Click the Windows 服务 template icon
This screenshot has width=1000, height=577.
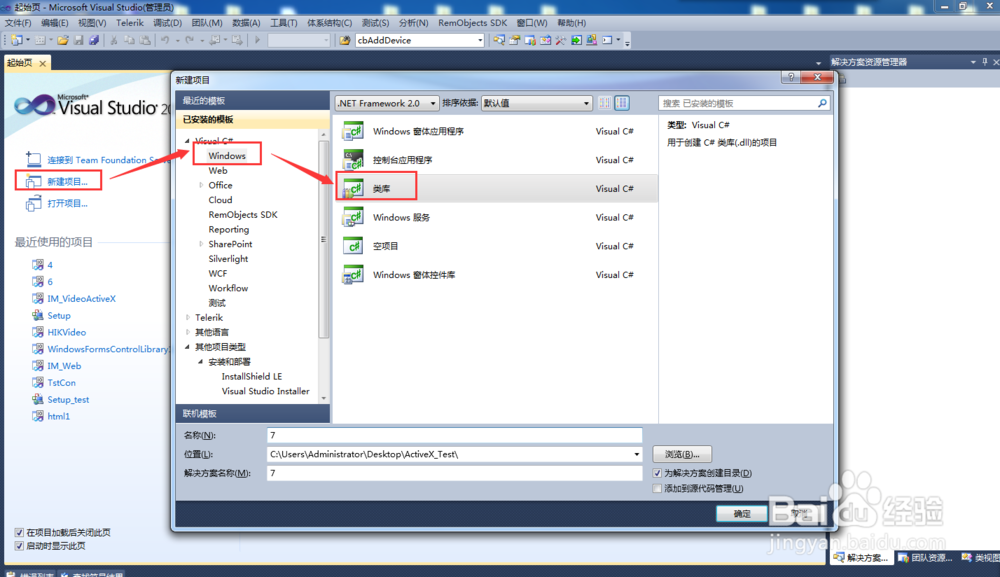[x=353, y=217]
